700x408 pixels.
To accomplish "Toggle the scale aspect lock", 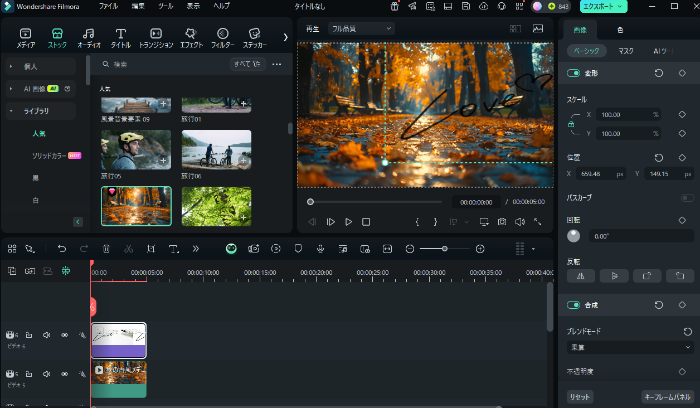I will 571,125.
